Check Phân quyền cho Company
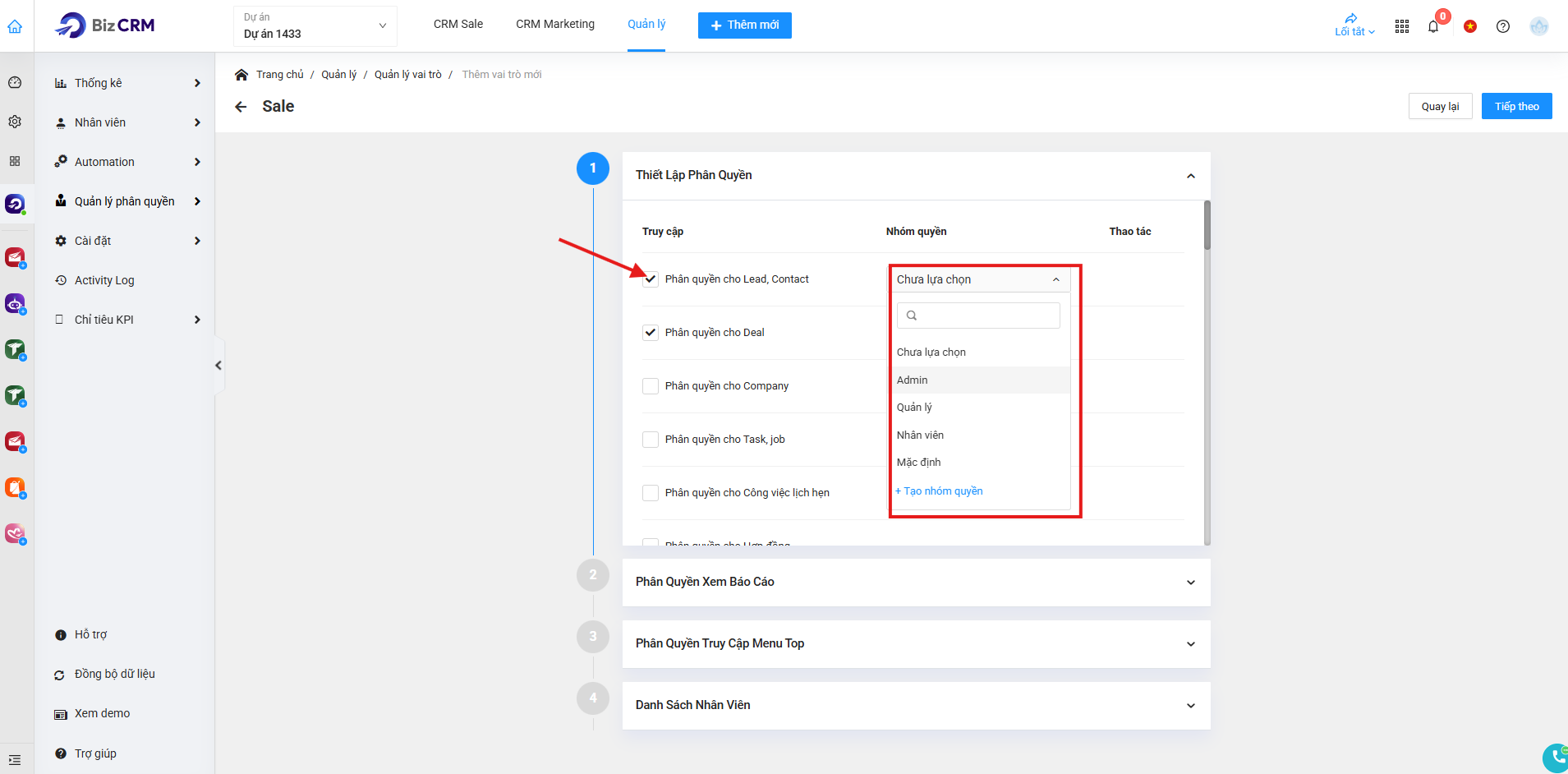 pos(651,386)
